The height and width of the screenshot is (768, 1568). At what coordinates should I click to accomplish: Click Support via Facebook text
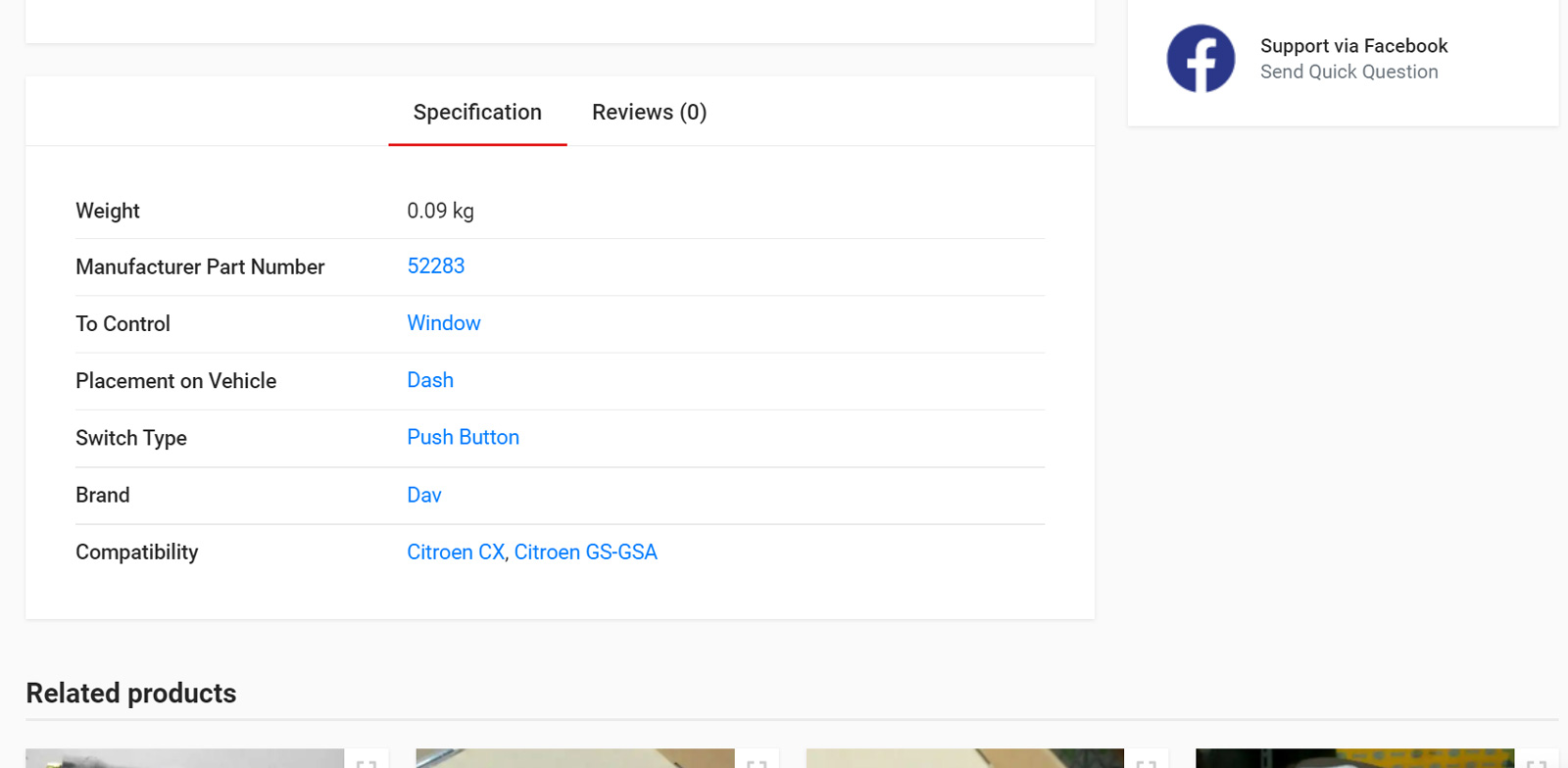pos(1353,46)
